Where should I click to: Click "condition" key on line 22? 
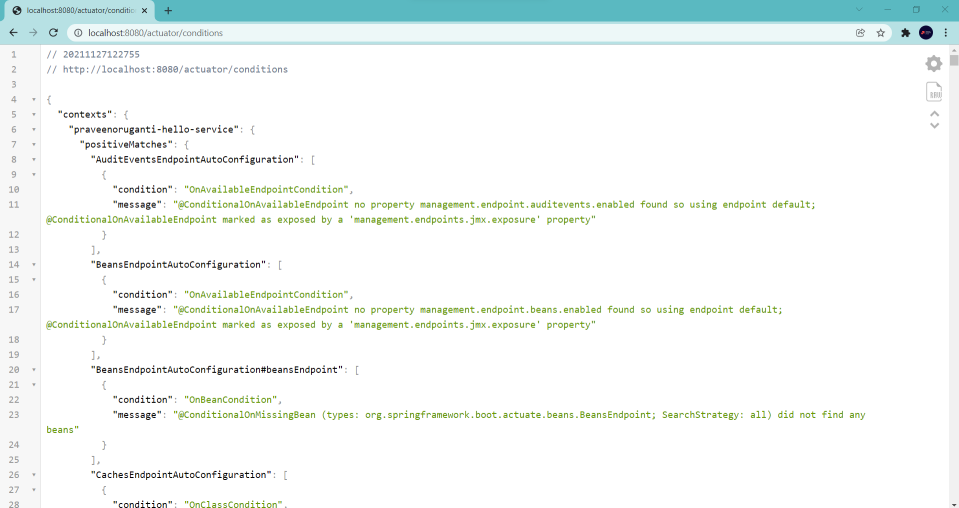coord(143,400)
